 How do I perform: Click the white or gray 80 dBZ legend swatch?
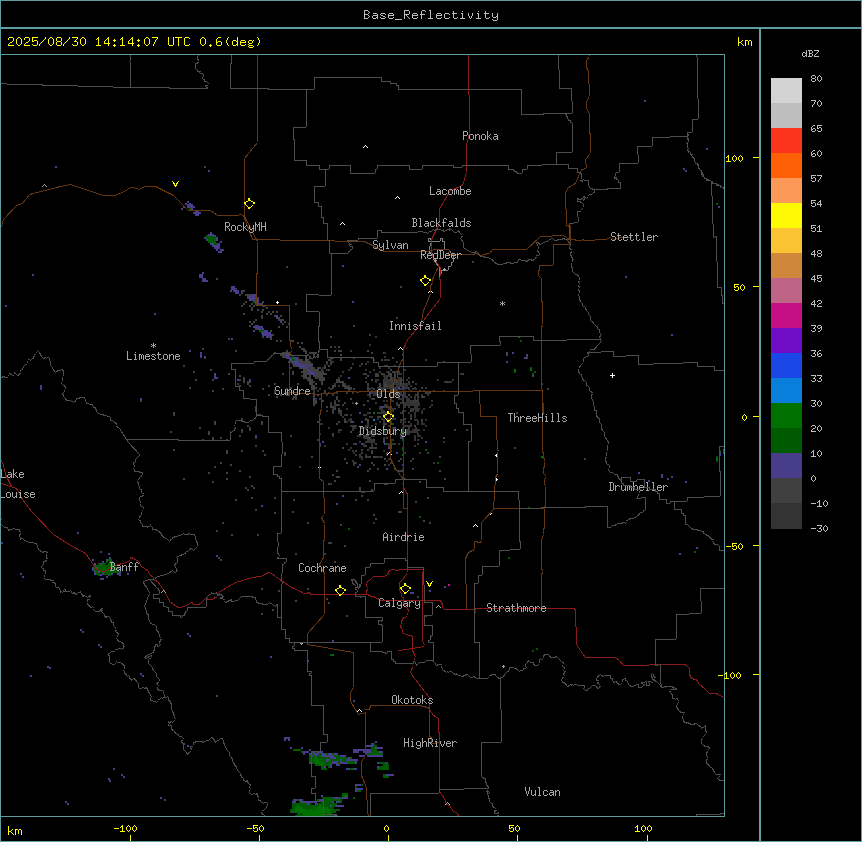click(786, 91)
